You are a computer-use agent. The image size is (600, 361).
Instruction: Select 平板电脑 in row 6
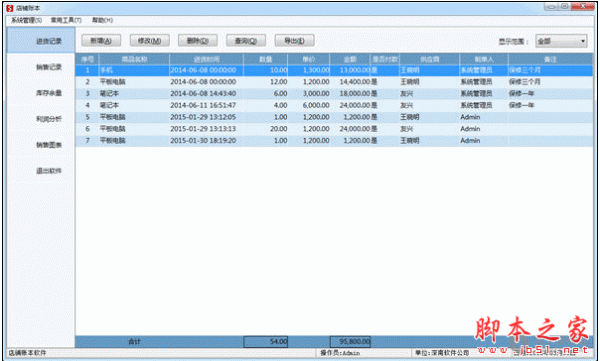(x=112, y=129)
